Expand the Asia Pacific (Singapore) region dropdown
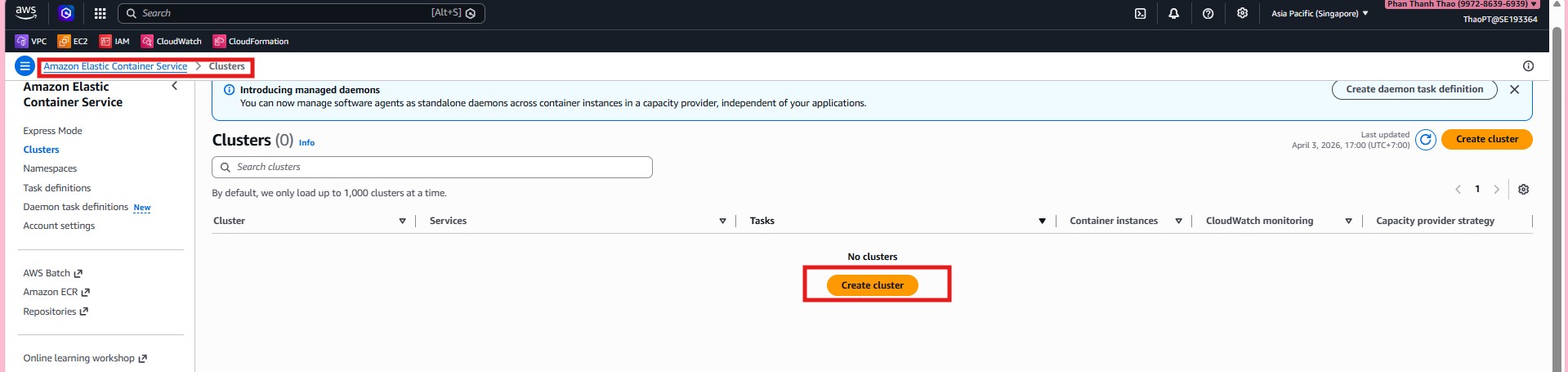Screen dimensions: 1568x372 (1319, 14)
